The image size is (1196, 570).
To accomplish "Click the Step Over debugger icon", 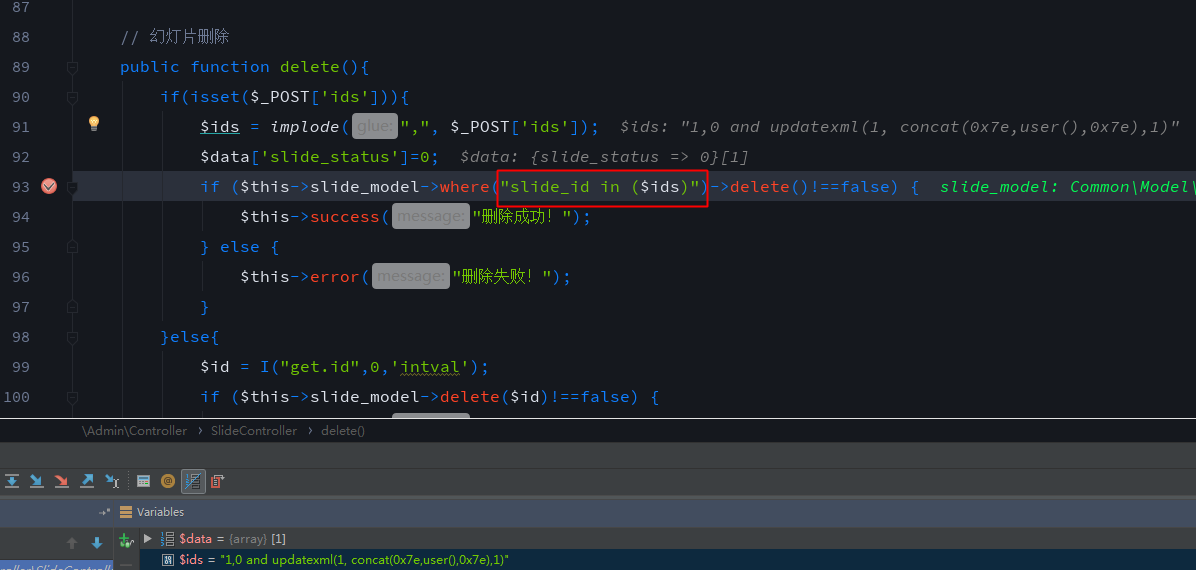I will coord(12,481).
